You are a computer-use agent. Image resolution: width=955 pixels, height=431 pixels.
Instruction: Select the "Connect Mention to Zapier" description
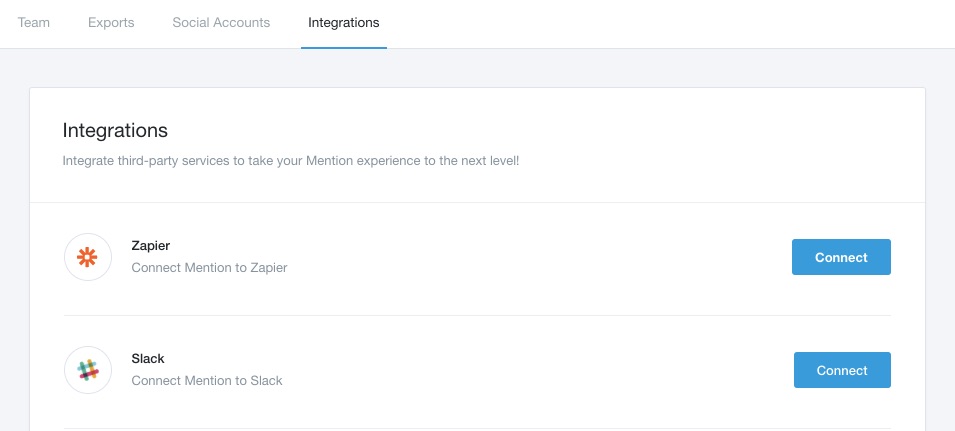(210, 267)
